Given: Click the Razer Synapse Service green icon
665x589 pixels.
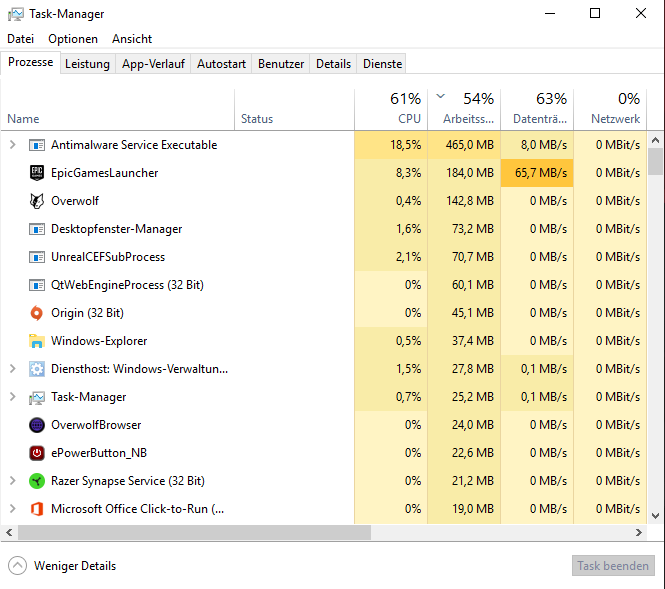Looking at the screenshot, I should pos(37,481).
